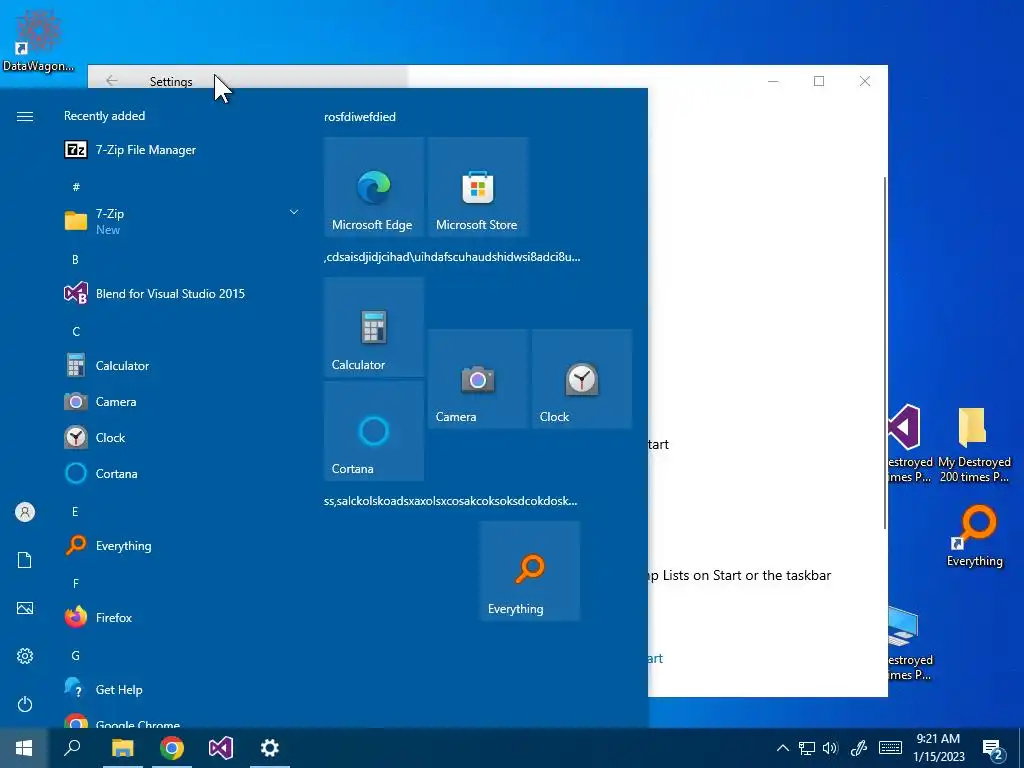The image size is (1024, 768).
Task: Show hidden system tray icons
Action: click(782, 748)
